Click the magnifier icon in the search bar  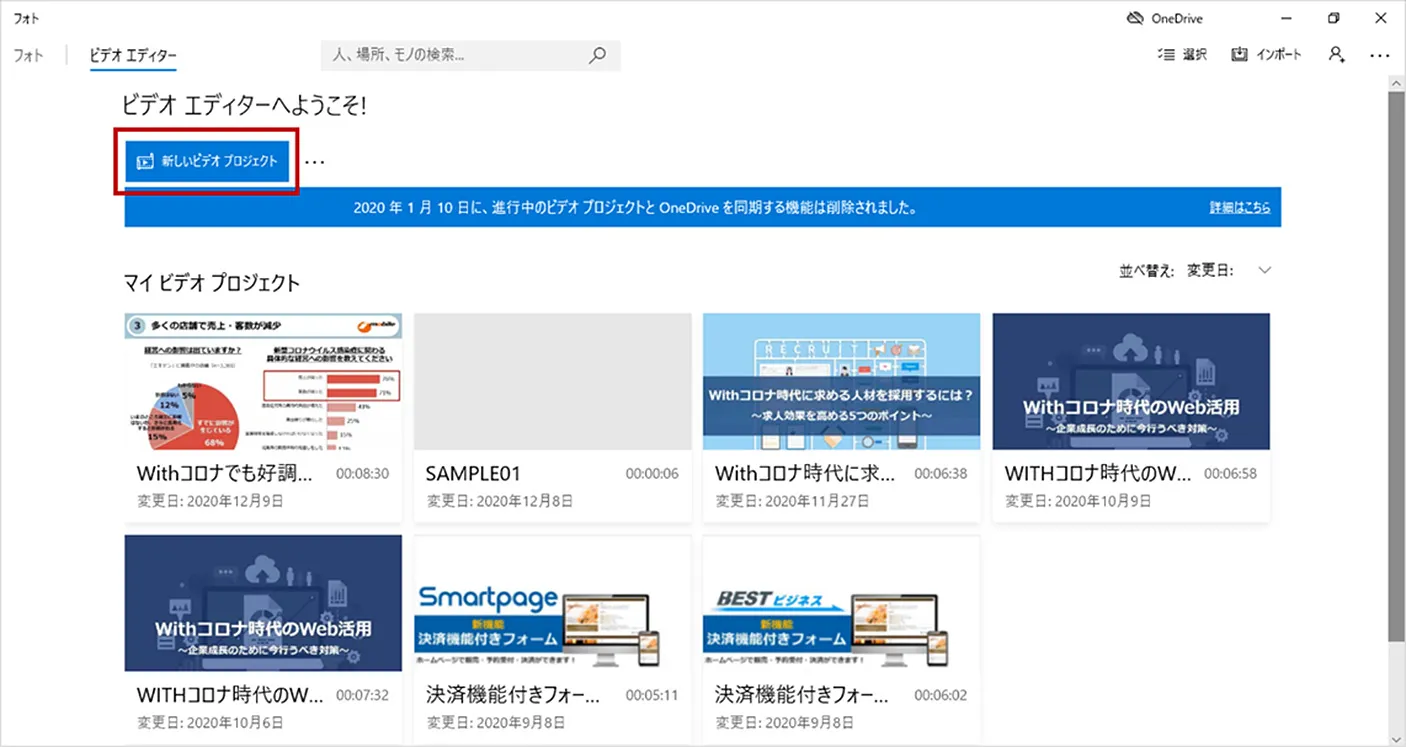pos(597,55)
